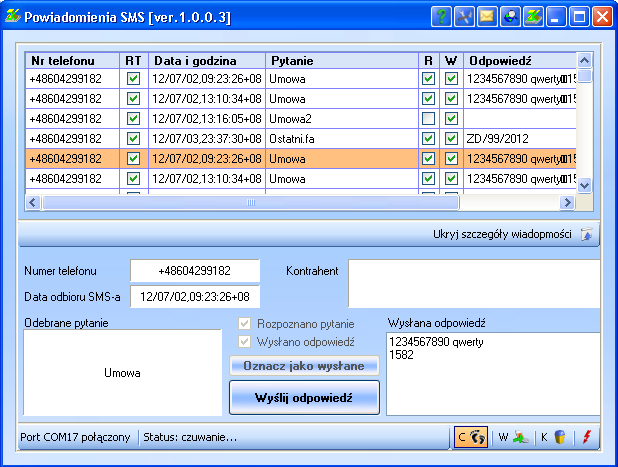
Task: Toggle the C footprints button in status bar
Action: click(x=470, y=437)
